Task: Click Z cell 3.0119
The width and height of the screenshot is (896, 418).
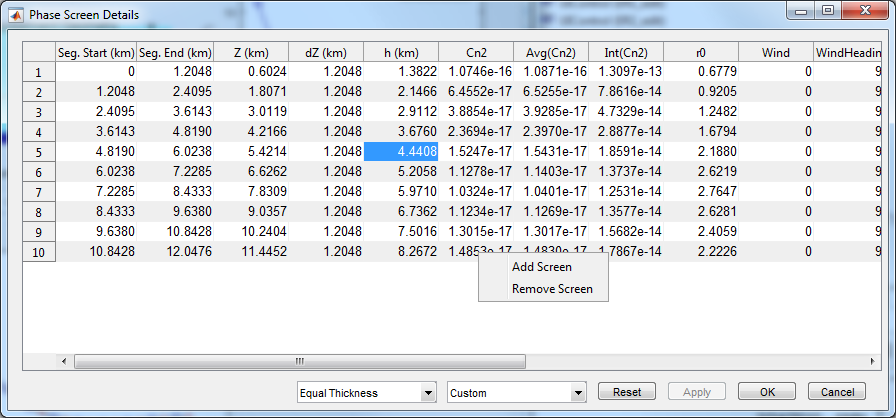Action: coord(251,111)
